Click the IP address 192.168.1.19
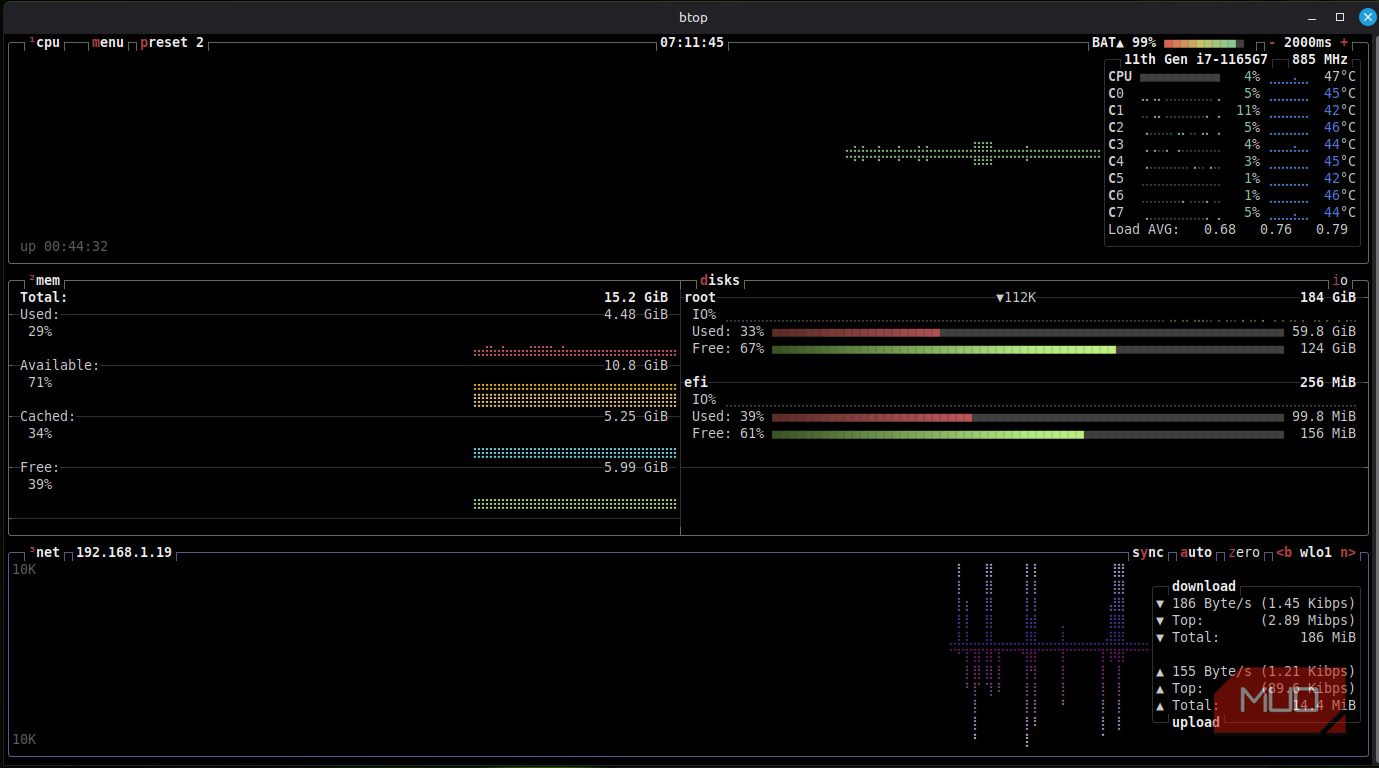 (124, 553)
